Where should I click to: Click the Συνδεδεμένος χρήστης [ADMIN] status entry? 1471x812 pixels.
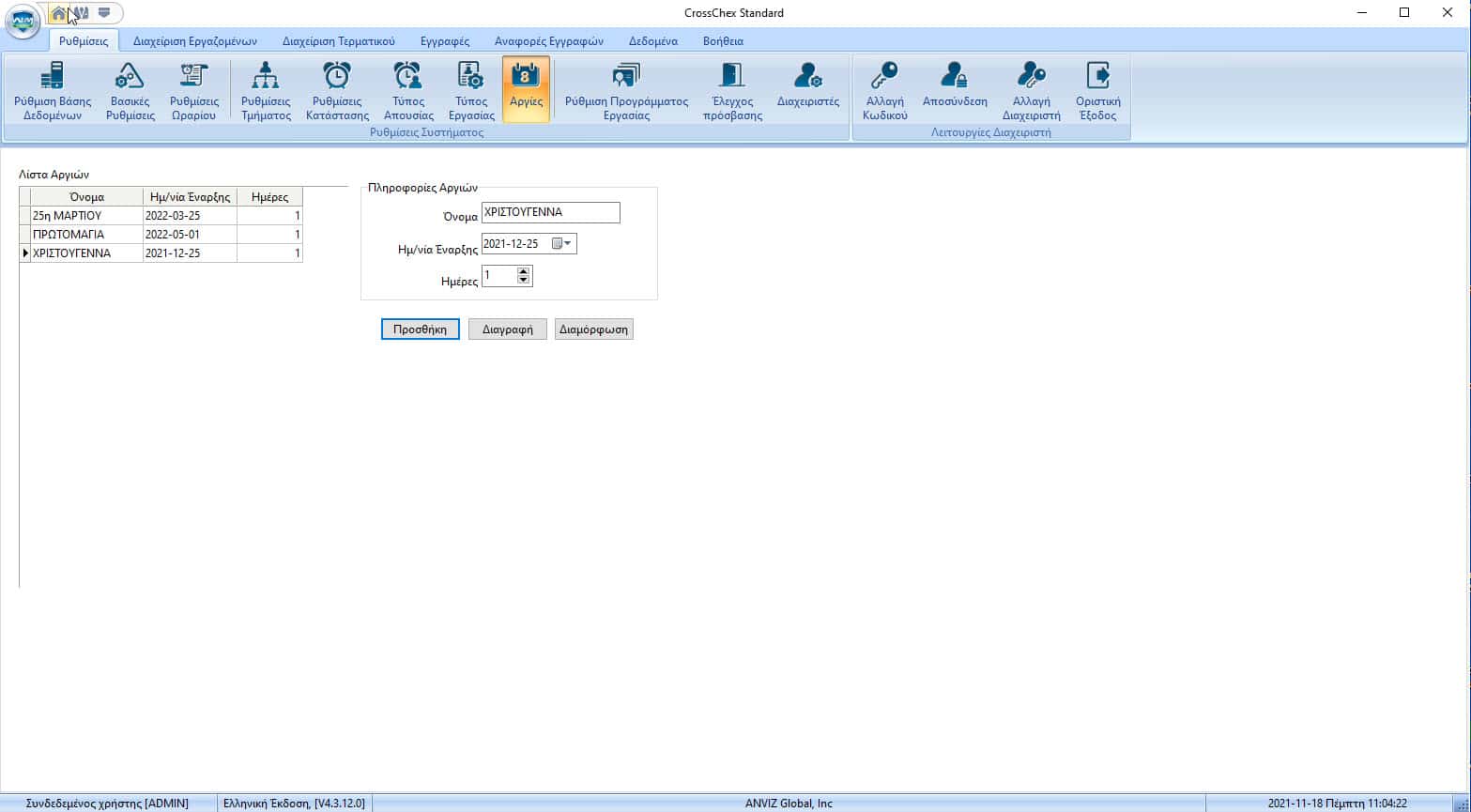click(107, 804)
